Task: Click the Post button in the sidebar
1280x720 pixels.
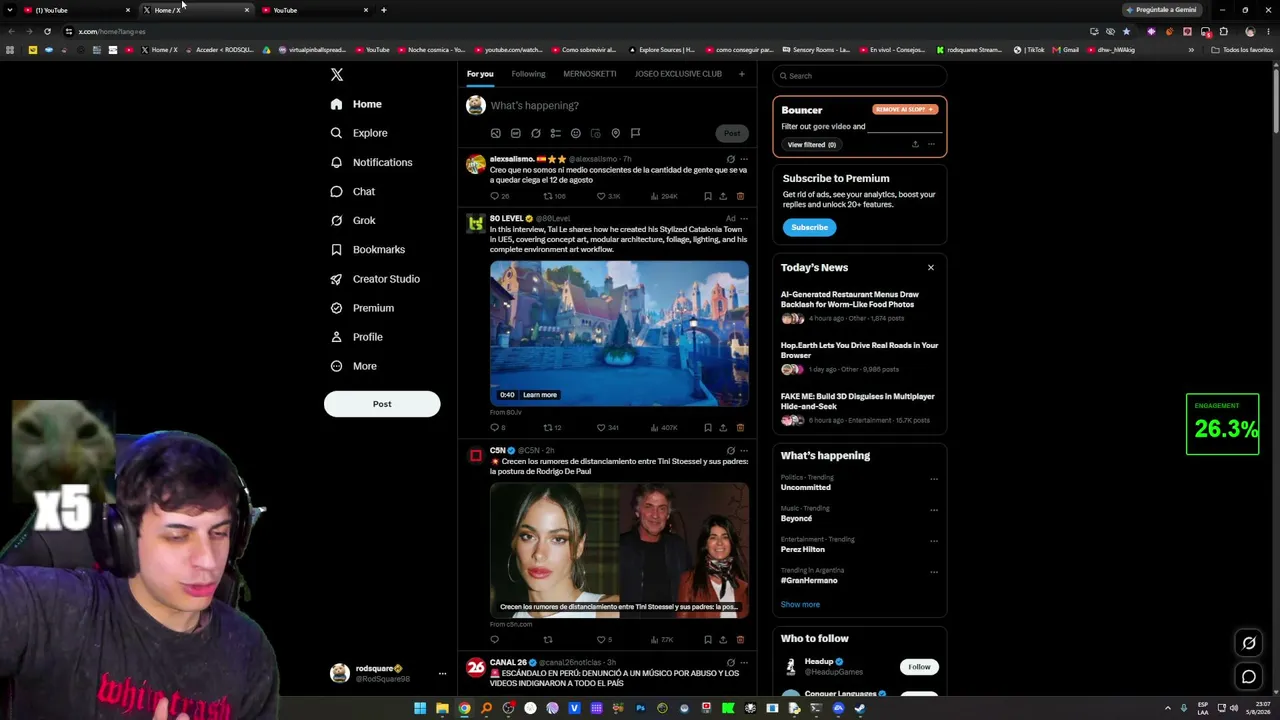Action: [x=382, y=404]
